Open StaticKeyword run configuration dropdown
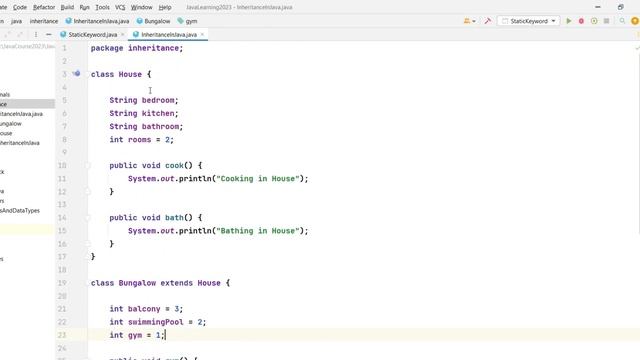Screen dimensions: 640x360 pos(529,21)
